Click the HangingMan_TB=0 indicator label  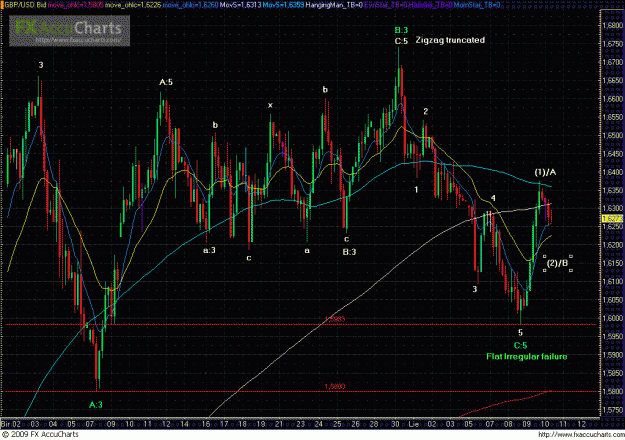pos(334,5)
